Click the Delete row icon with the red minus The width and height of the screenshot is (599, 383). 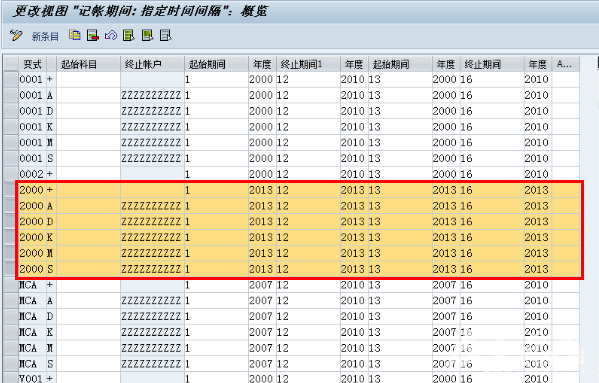92,36
